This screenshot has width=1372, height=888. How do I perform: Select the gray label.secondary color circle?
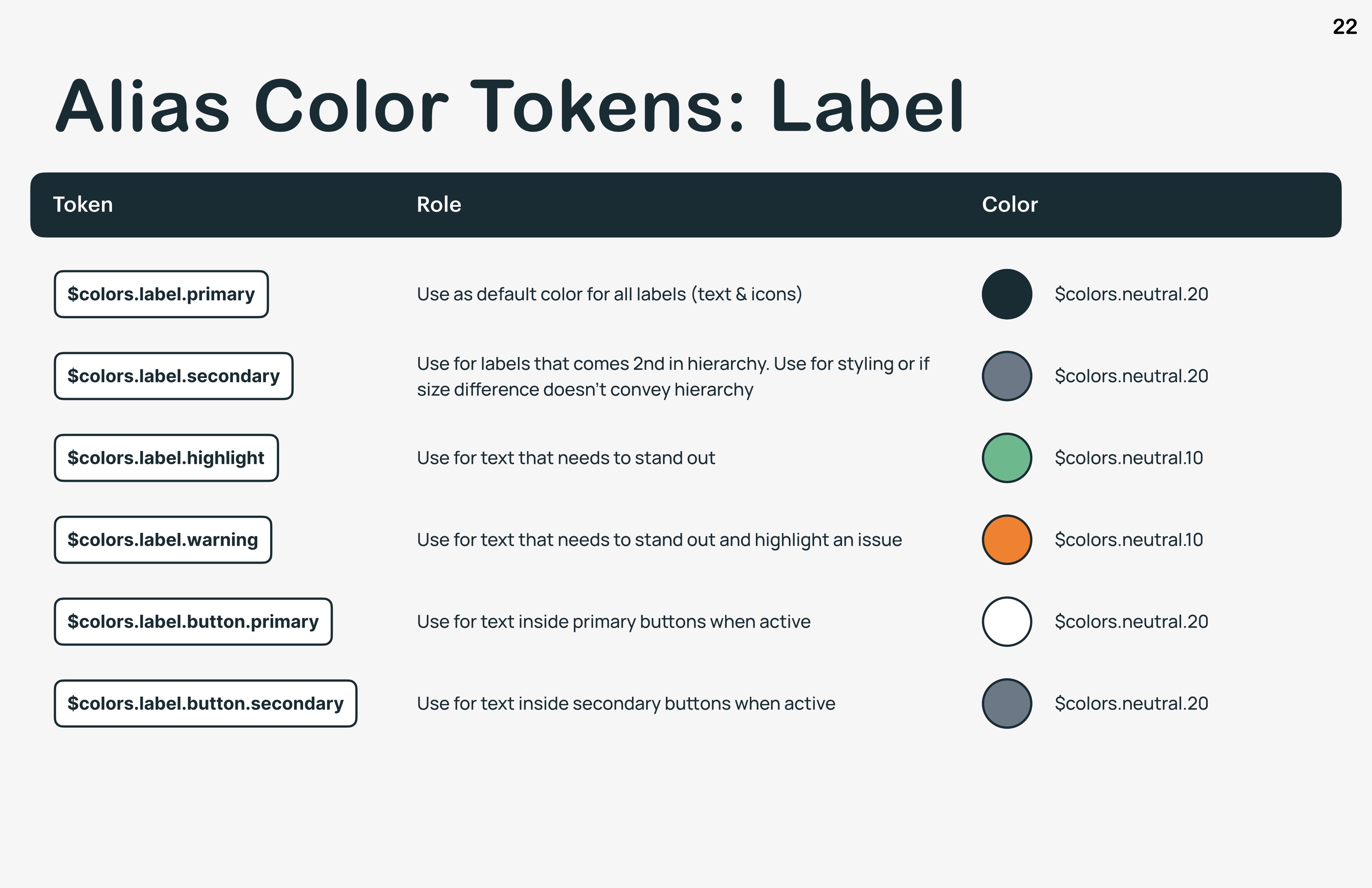click(x=1007, y=376)
